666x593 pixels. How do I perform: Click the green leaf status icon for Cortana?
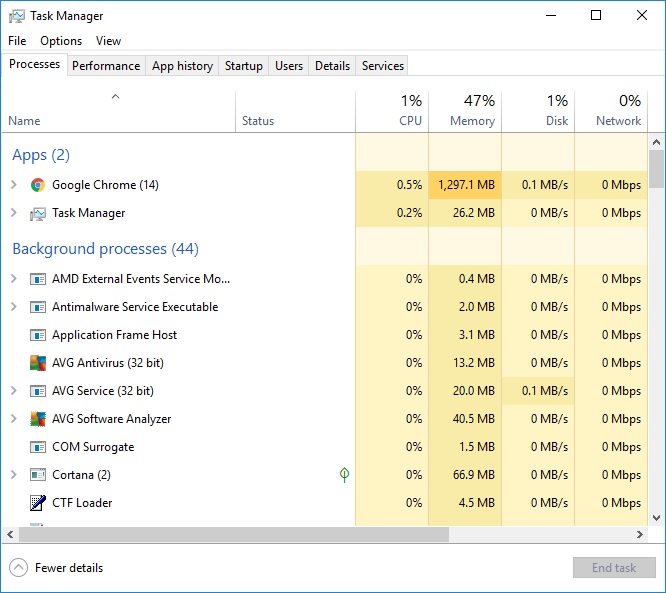coord(344,475)
